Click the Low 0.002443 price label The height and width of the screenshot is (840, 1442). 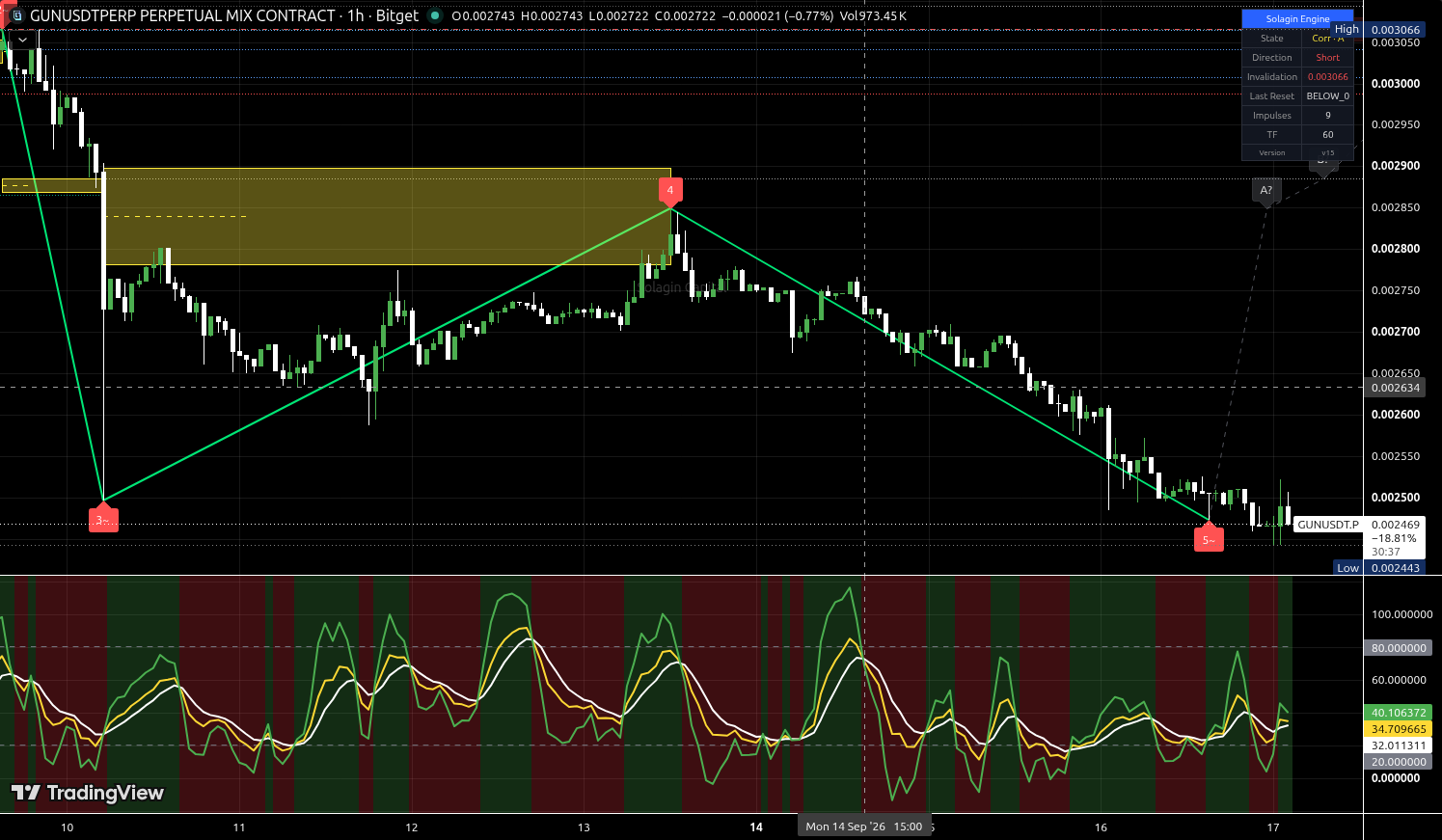pos(1378,568)
